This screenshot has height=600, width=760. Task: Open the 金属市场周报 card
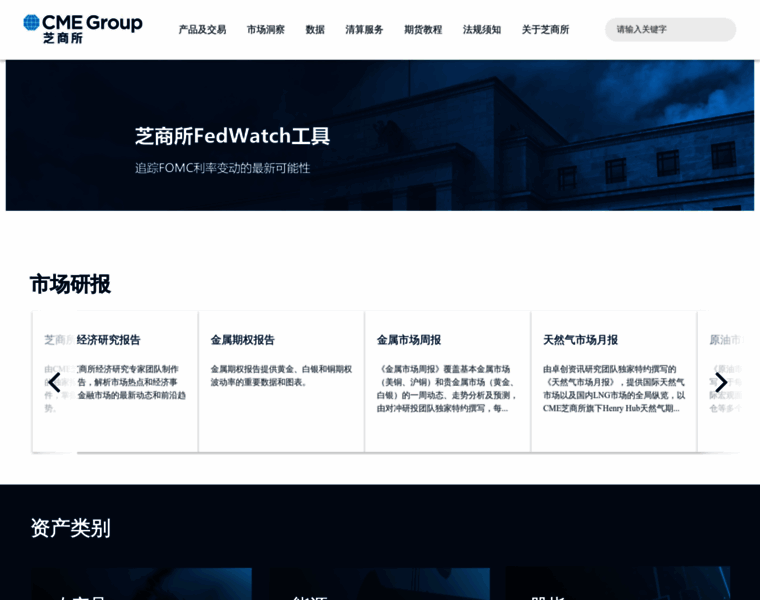pyautogui.click(x=447, y=381)
